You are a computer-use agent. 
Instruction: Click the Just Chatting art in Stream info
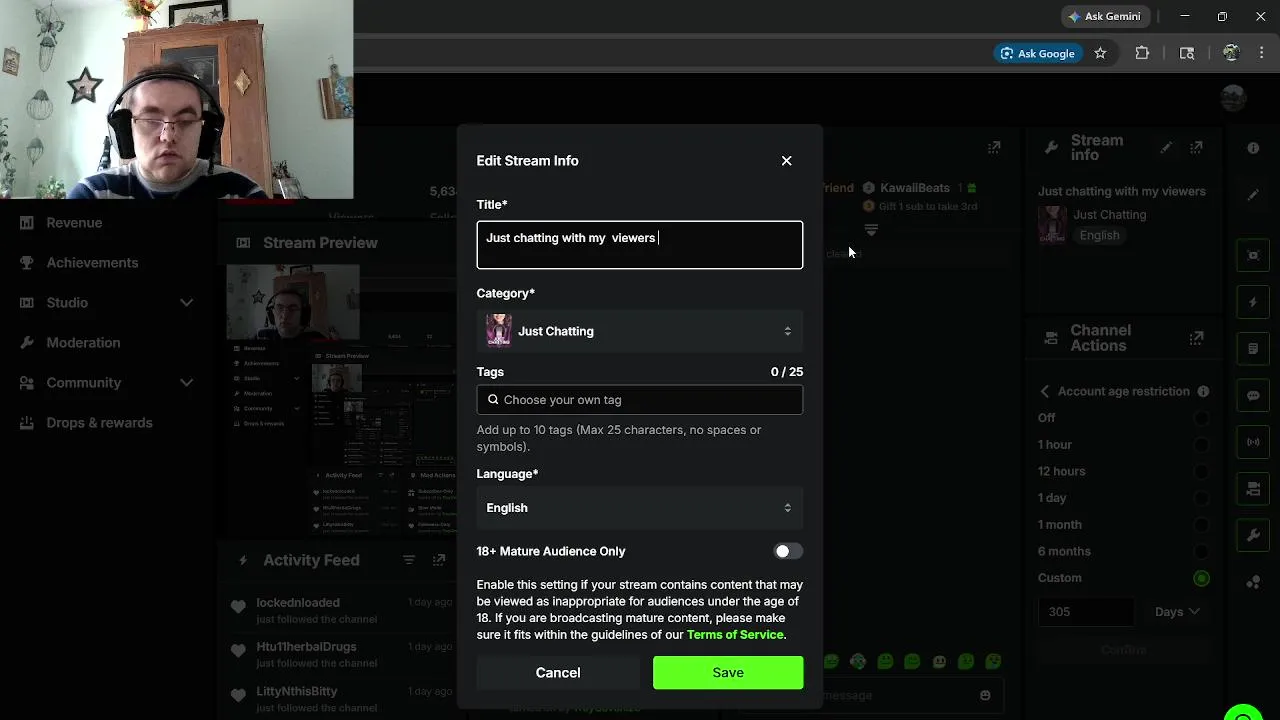[x=1052, y=226]
